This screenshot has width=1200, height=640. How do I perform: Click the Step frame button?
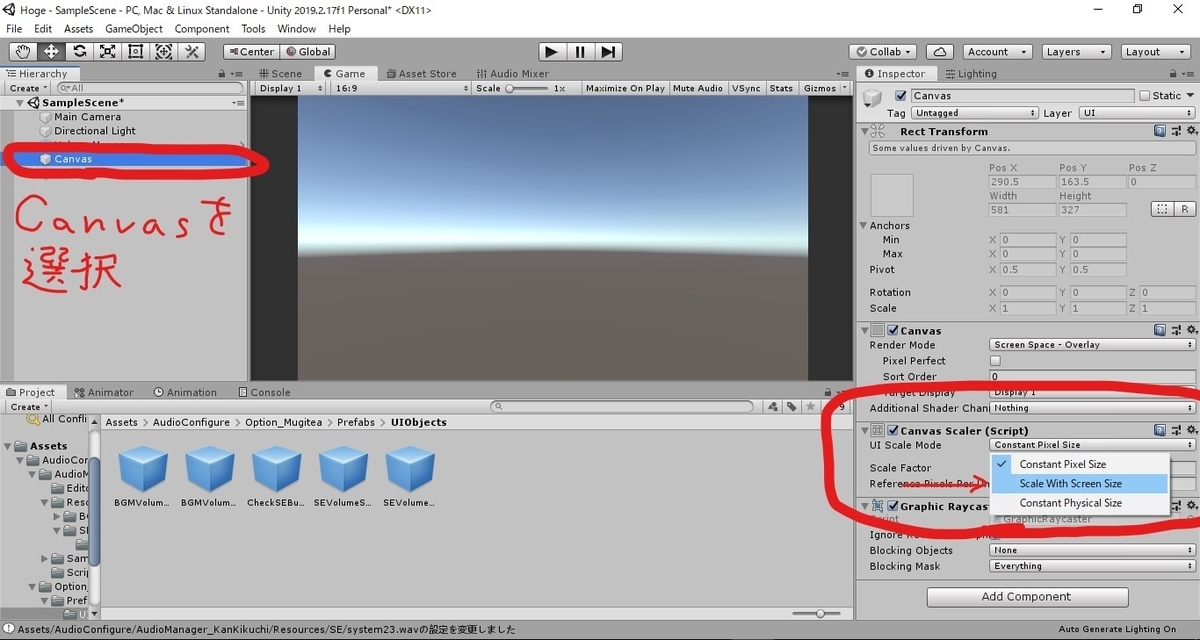coord(609,51)
